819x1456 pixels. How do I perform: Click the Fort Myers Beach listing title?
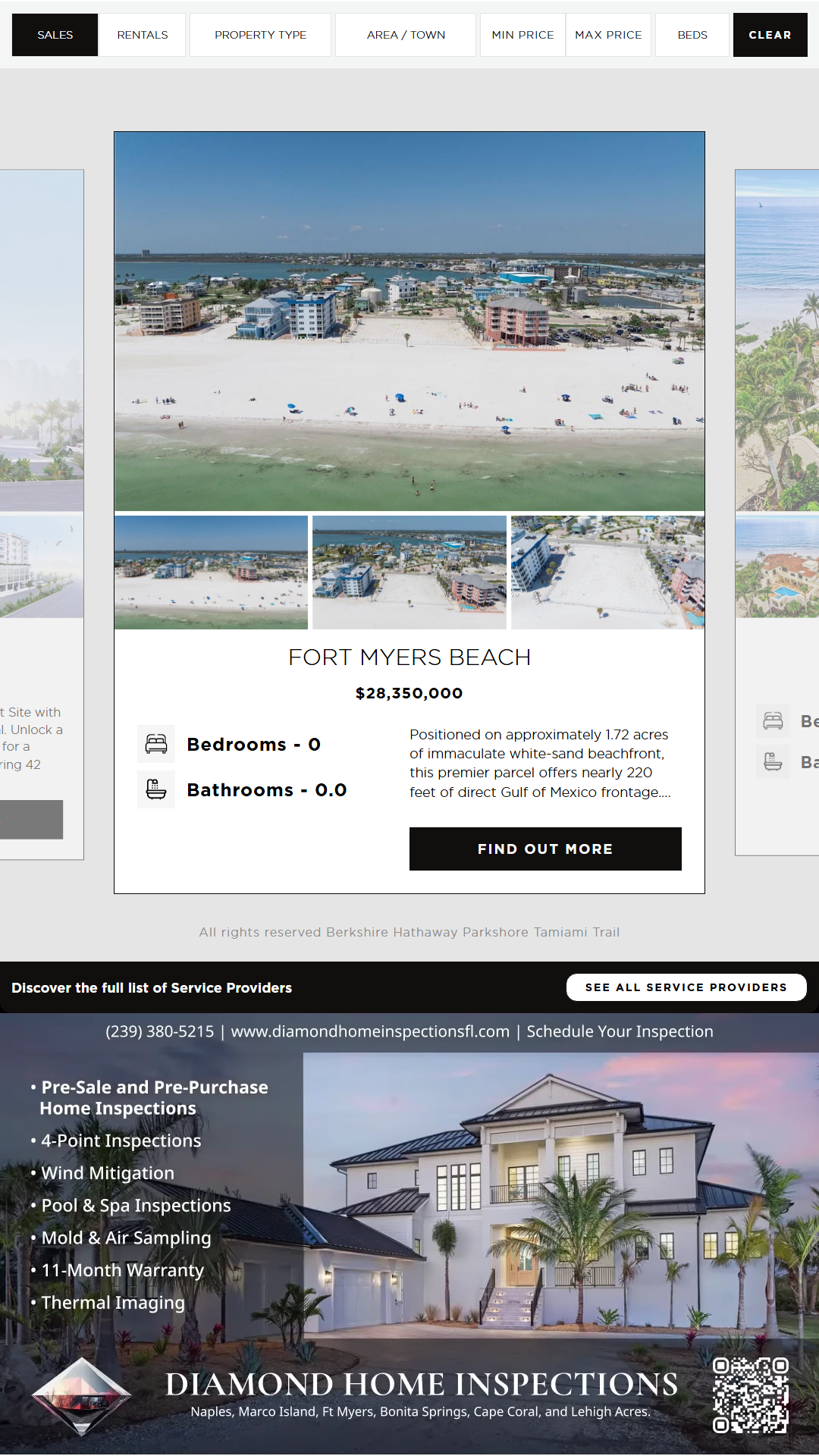[x=409, y=657]
